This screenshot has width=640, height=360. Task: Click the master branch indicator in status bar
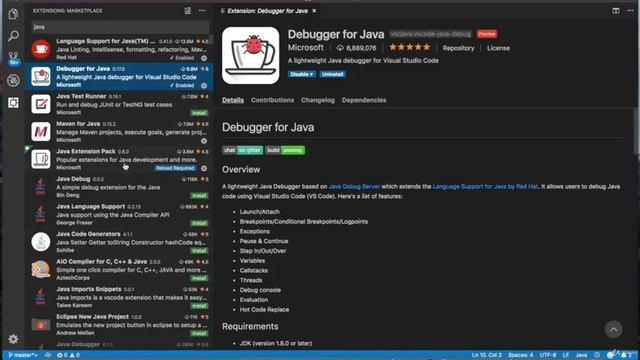(23, 355)
